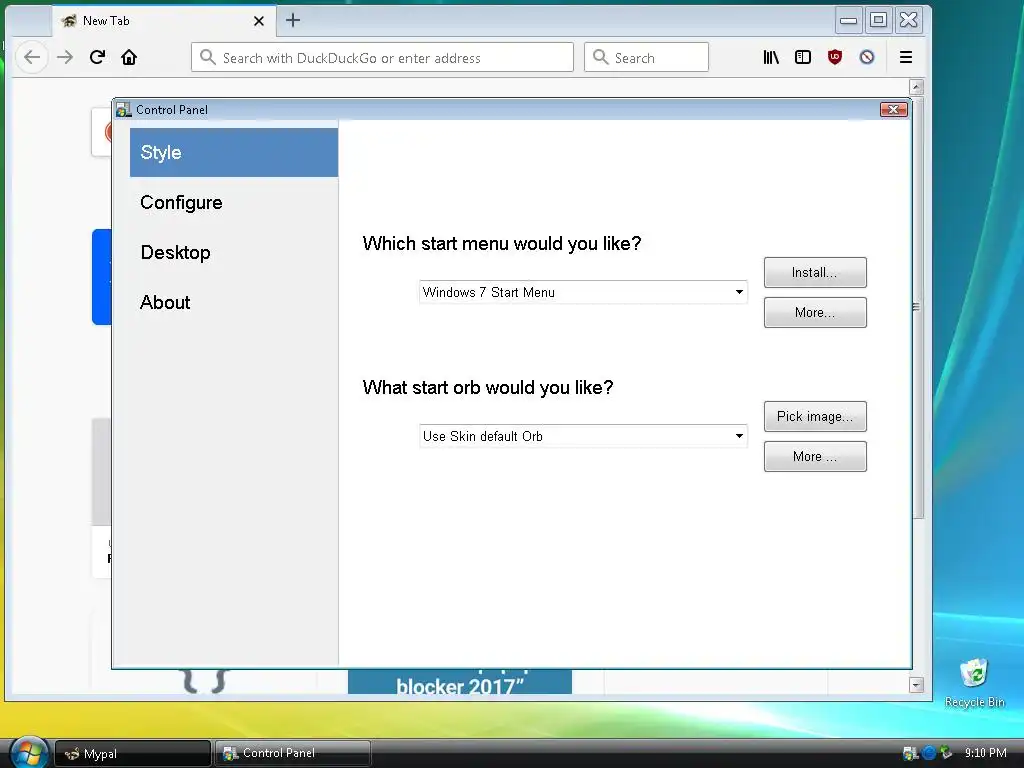
Task: Click the green arrows tray icon
Action: pyautogui.click(x=946, y=754)
